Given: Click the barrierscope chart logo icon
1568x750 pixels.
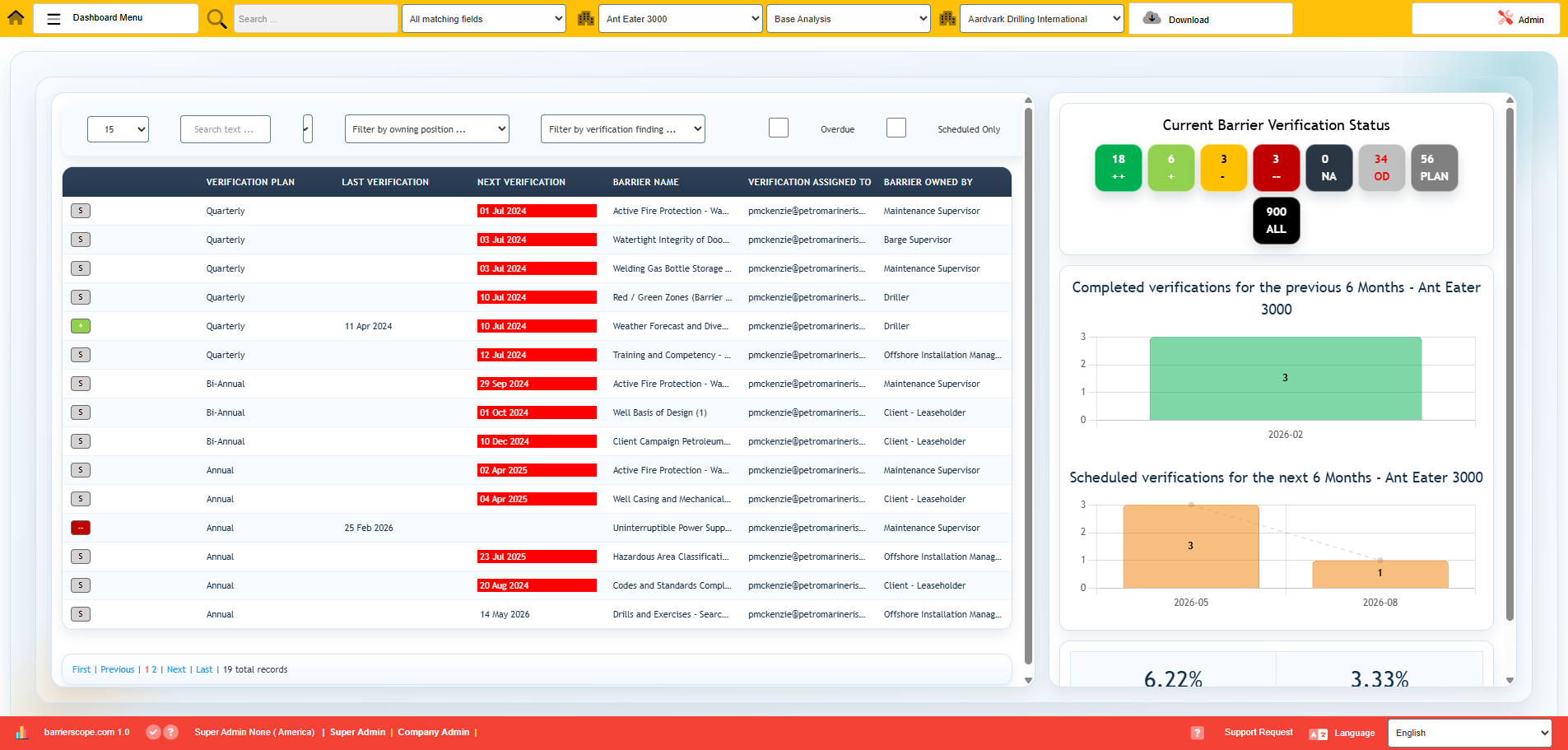Looking at the screenshot, I should pos(21,732).
